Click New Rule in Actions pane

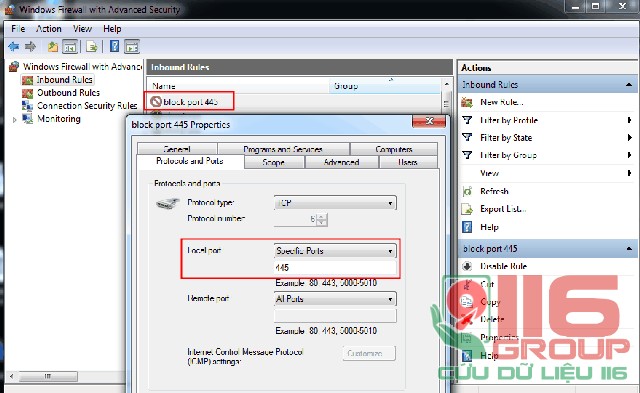[501, 102]
